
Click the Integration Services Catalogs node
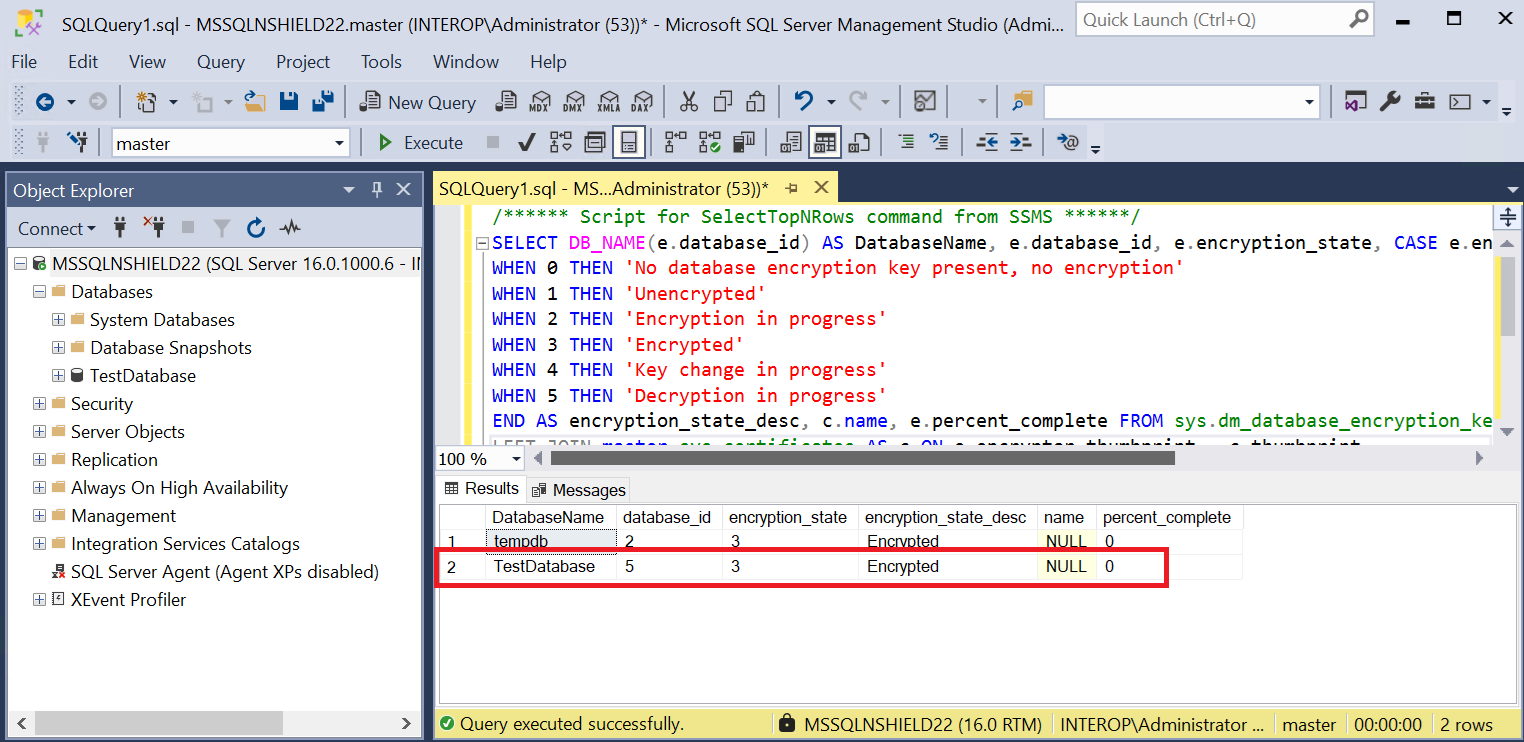coord(185,544)
